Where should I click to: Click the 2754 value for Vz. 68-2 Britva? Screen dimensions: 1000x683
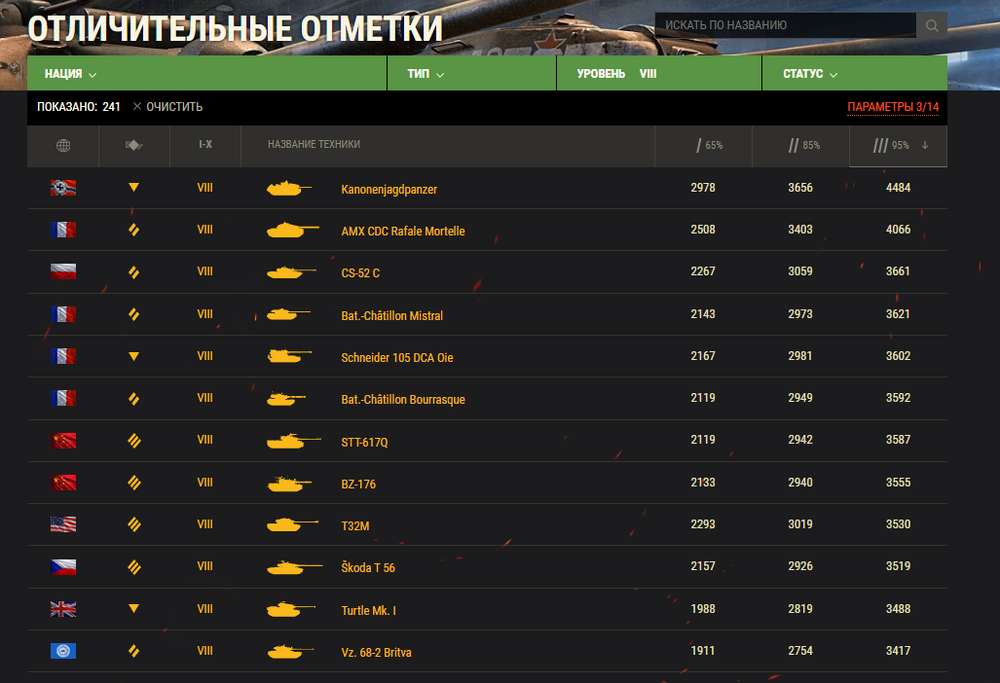[x=800, y=651]
